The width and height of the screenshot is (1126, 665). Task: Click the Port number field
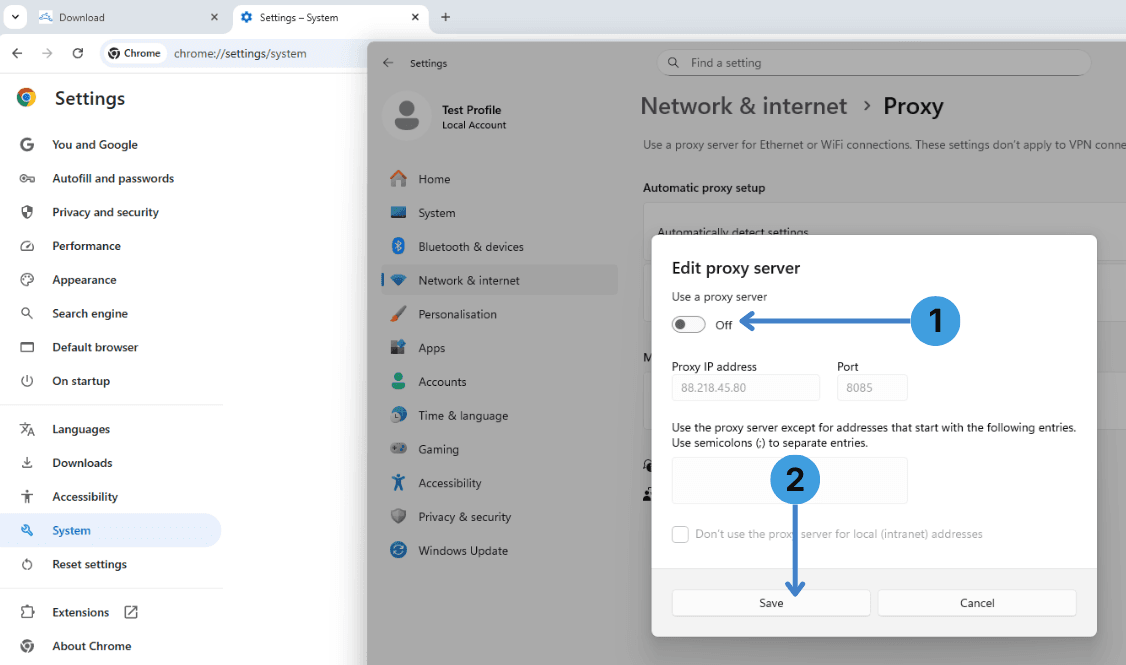(x=872, y=388)
